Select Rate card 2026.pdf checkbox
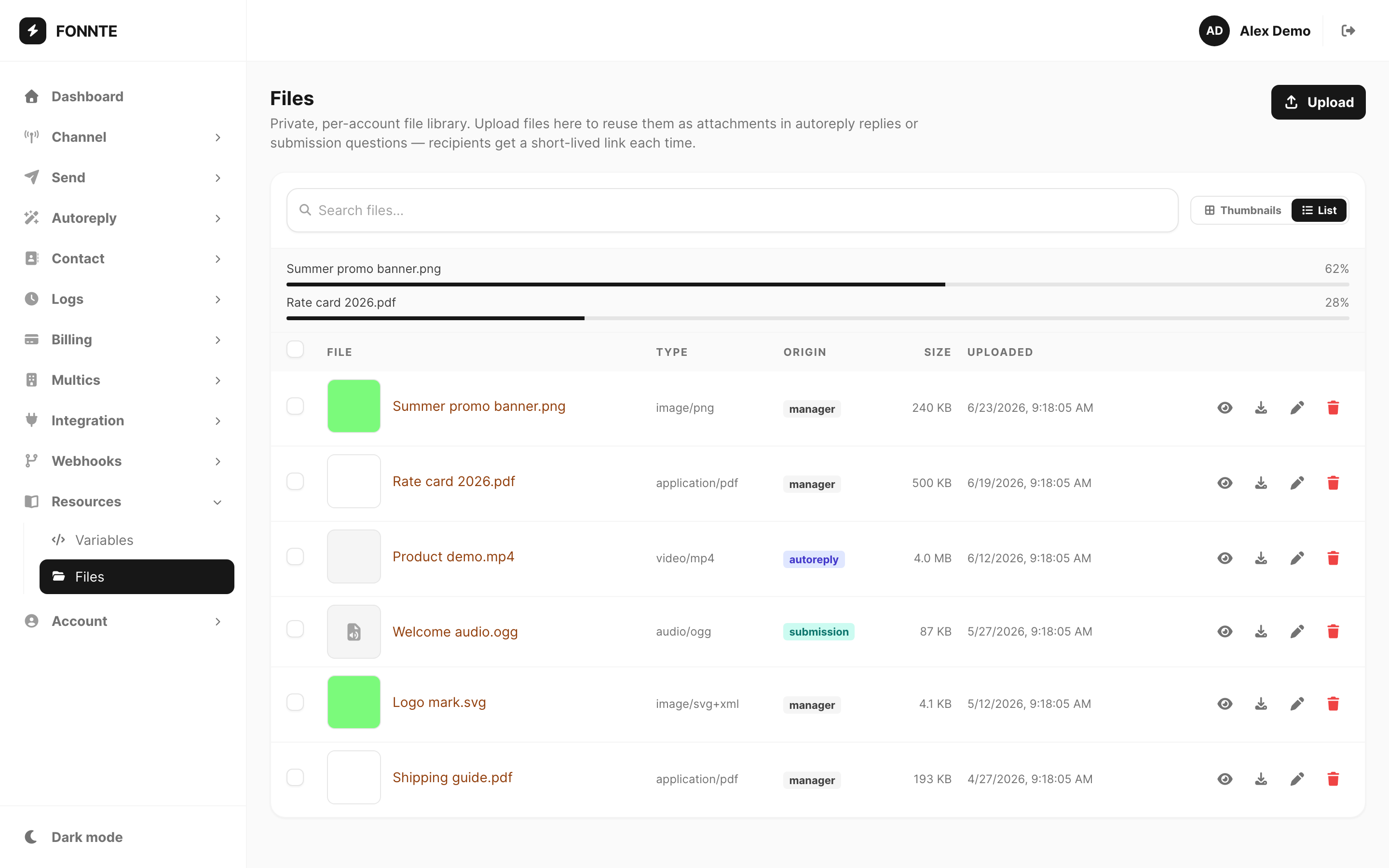The height and width of the screenshot is (868, 1389). click(295, 481)
